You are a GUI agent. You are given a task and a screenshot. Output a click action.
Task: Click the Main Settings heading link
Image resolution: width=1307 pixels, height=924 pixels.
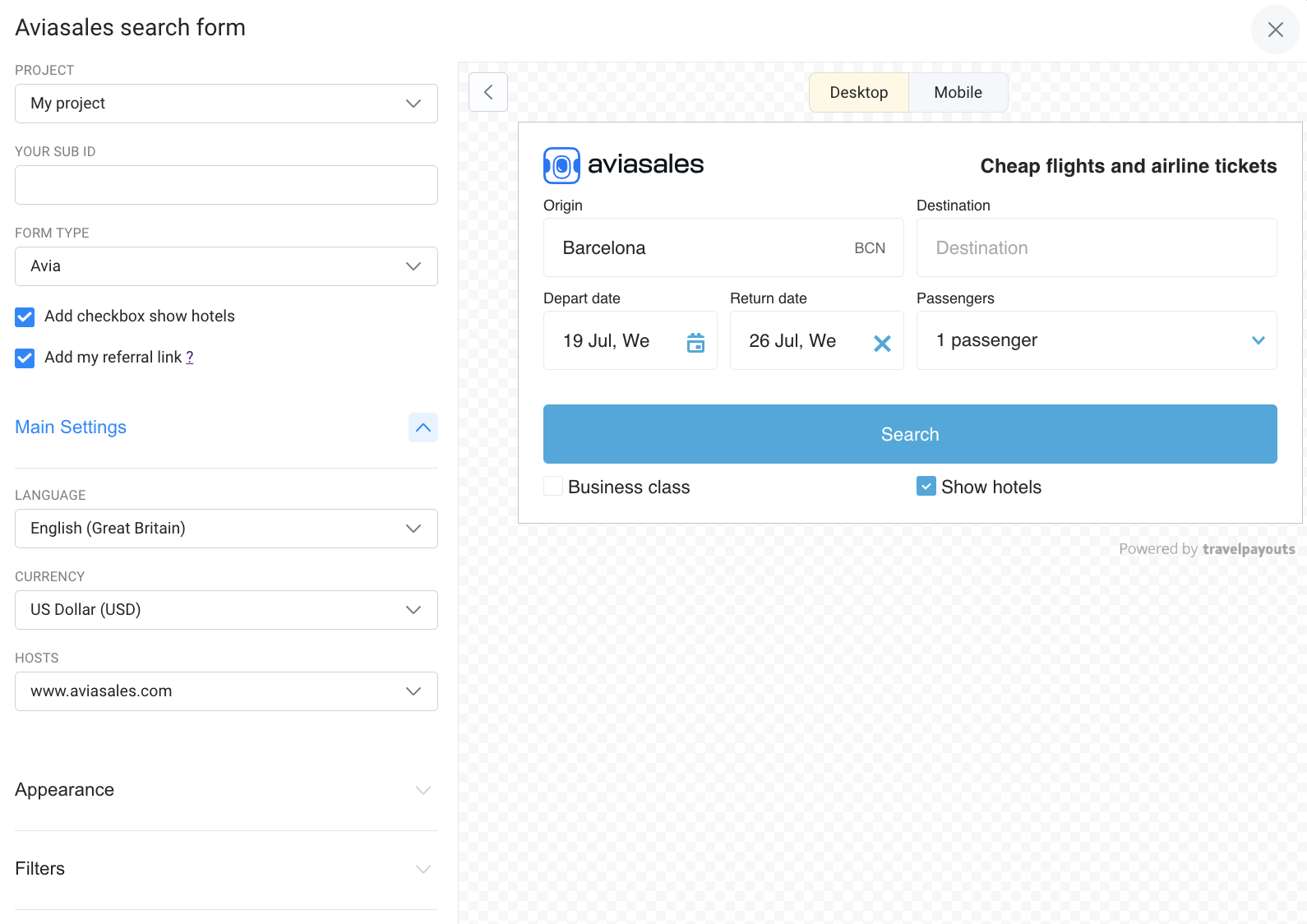[71, 427]
